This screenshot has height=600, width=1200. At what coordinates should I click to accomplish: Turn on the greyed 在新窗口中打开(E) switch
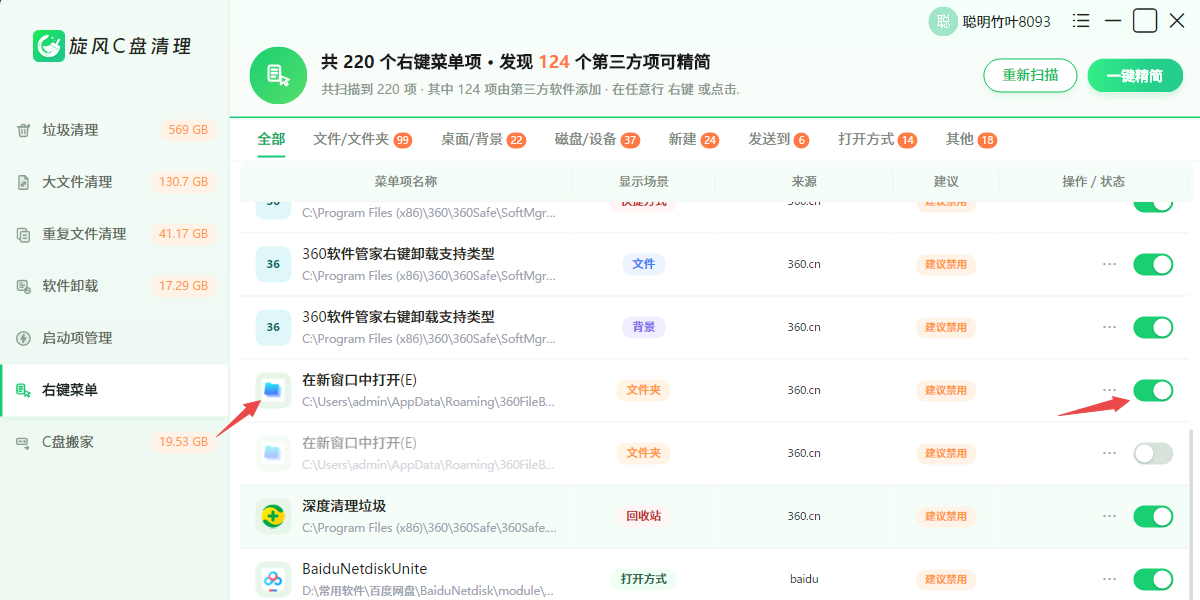point(1153,453)
